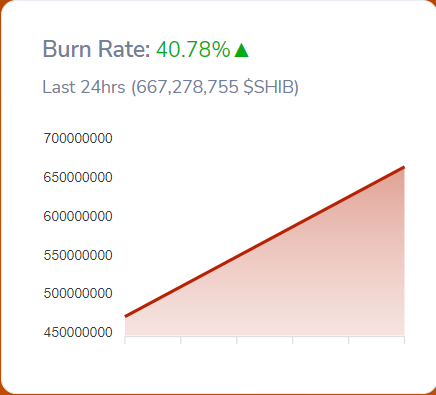Click the red burn trend line in chart
The height and width of the screenshot is (395, 436).
[265, 242]
